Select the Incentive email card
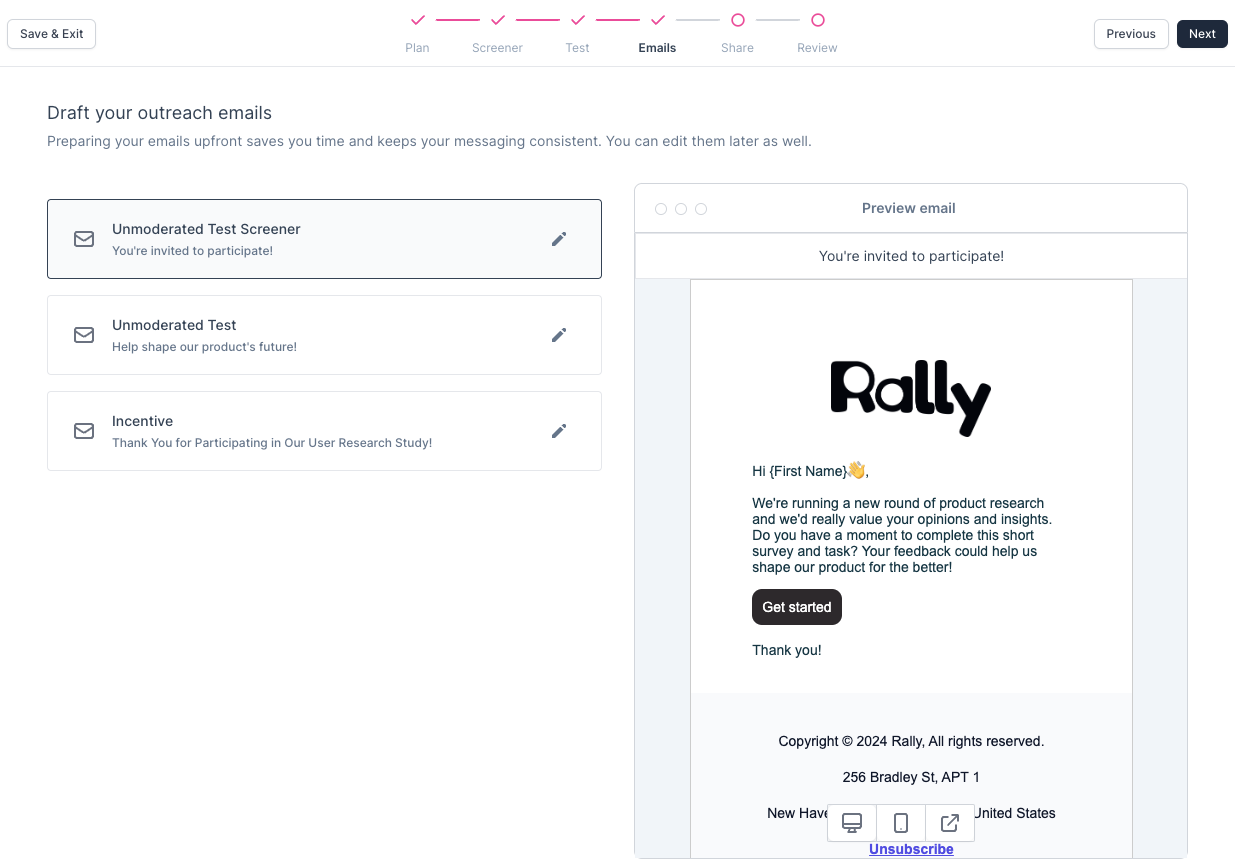This screenshot has width=1235, height=868. 300,431
